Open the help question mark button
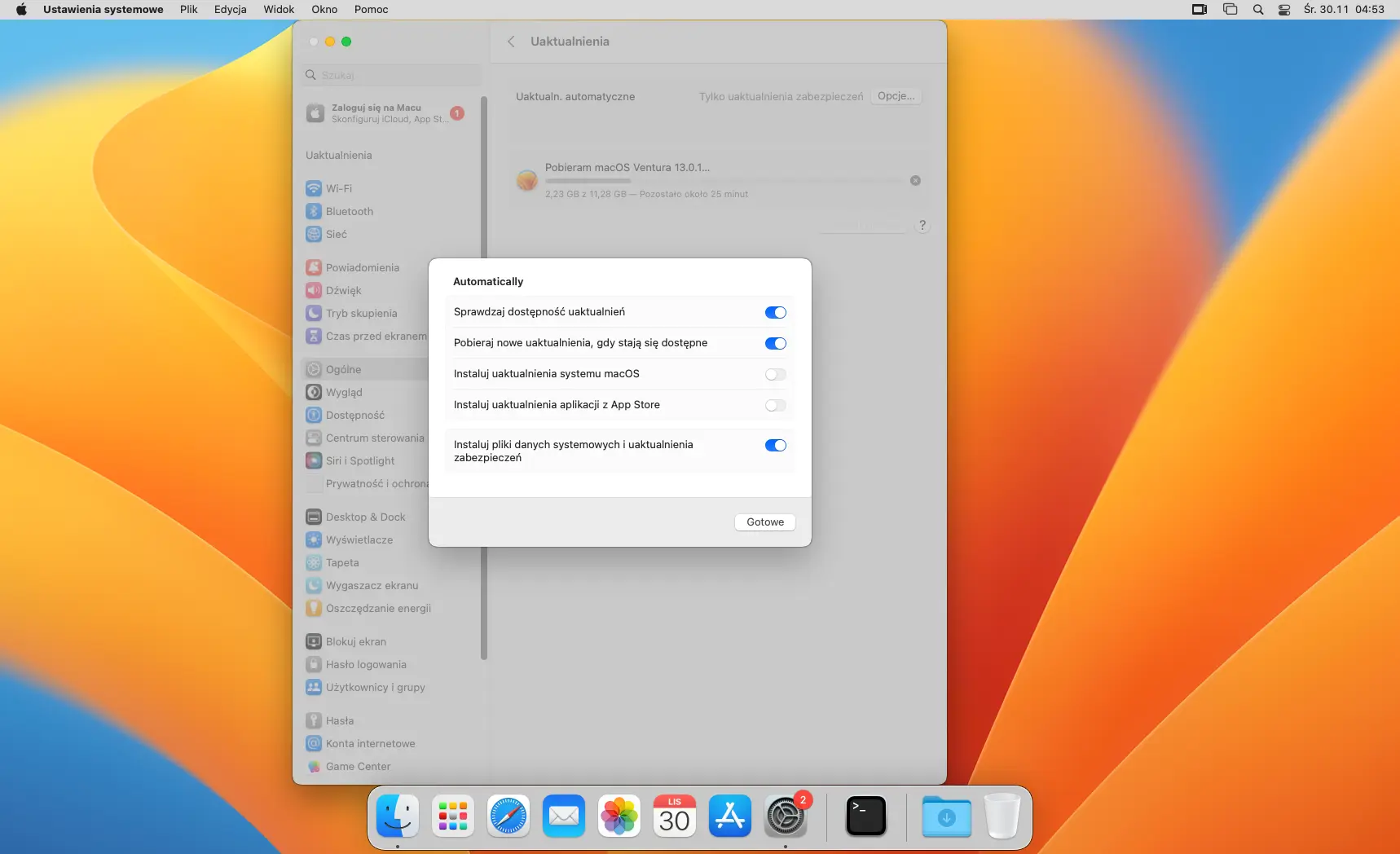The width and height of the screenshot is (1400, 854). pos(922,225)
